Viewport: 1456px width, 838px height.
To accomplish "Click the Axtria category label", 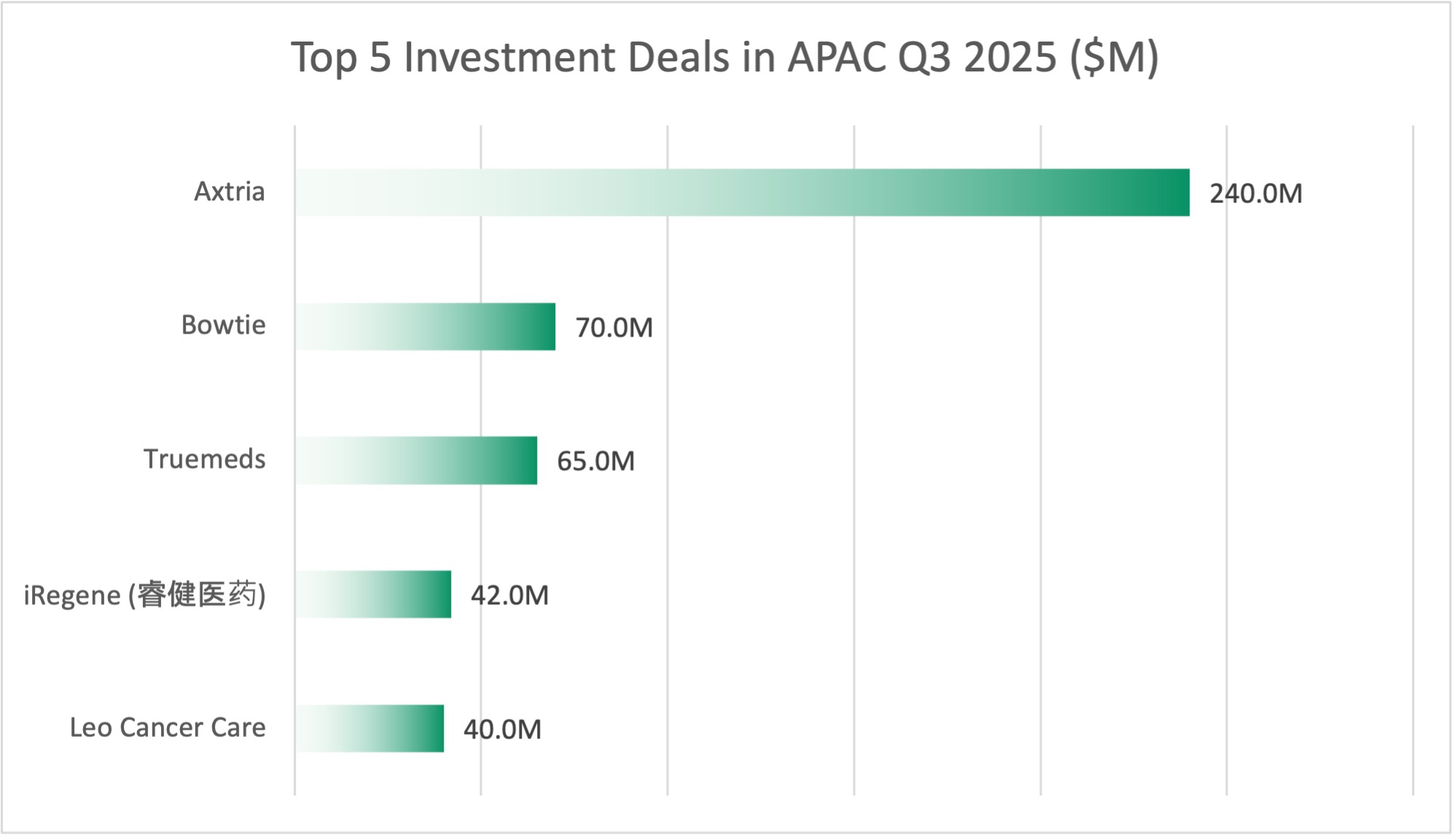I will (229, 192).
